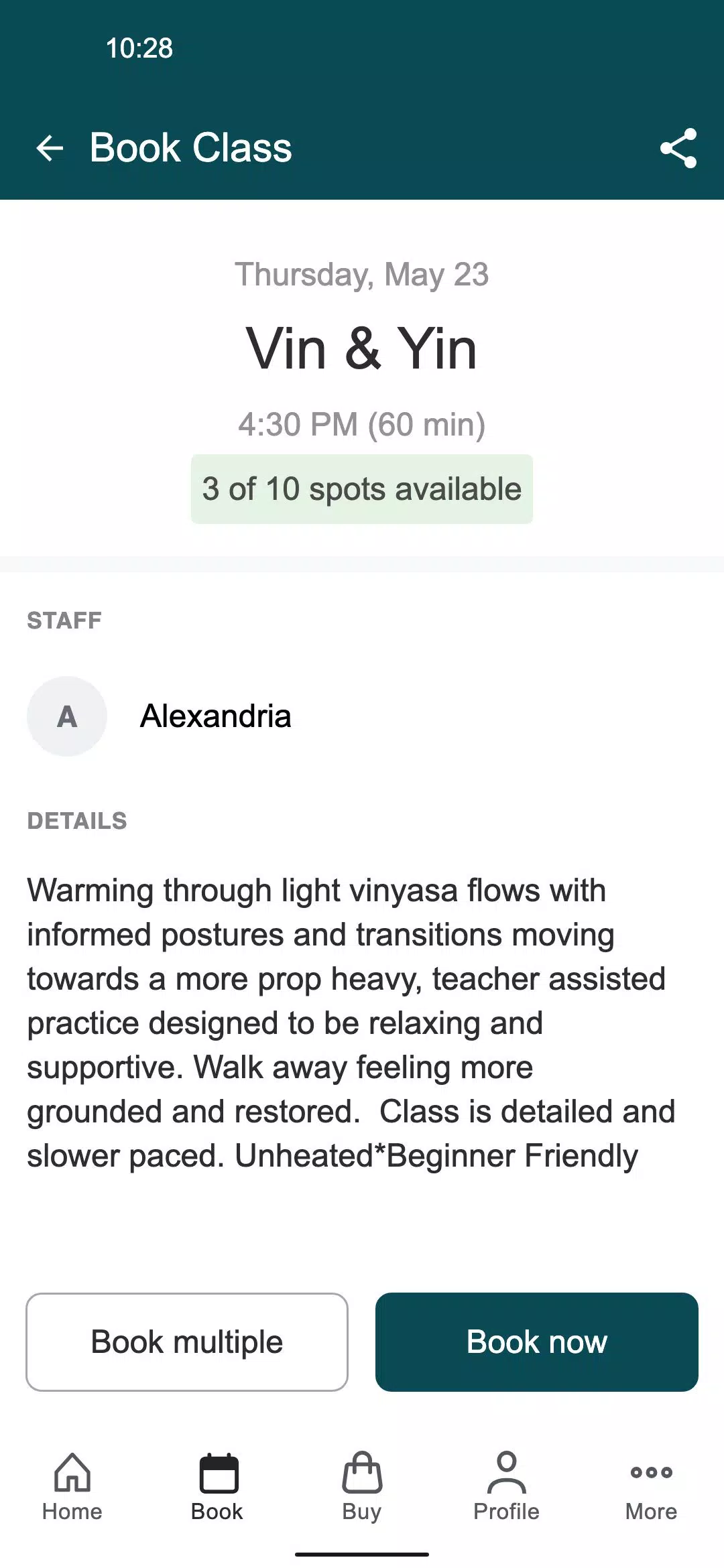Tap the Thursday, May 23 date text
The height and width of the screenshot is (1568, 724).
tap(362, 275)
